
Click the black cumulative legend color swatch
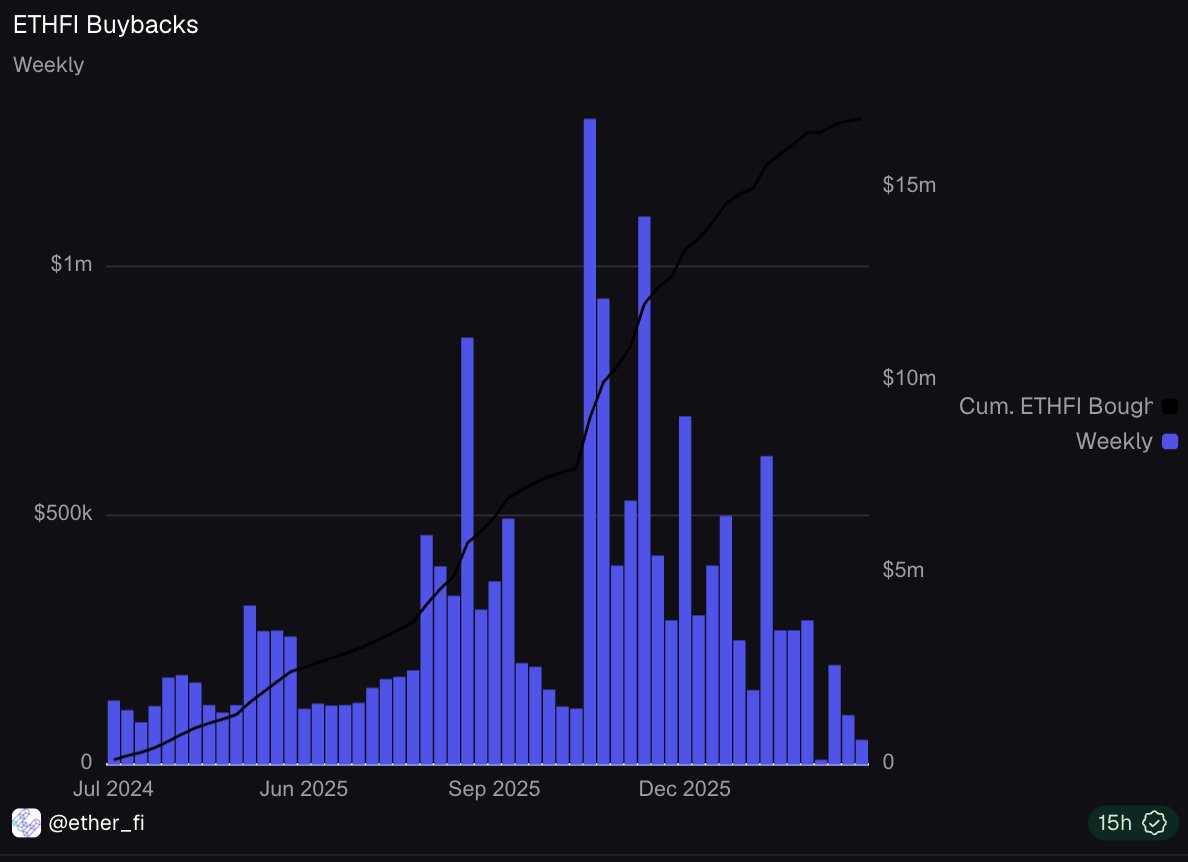pyautogui.click(x=1171, y=407)
